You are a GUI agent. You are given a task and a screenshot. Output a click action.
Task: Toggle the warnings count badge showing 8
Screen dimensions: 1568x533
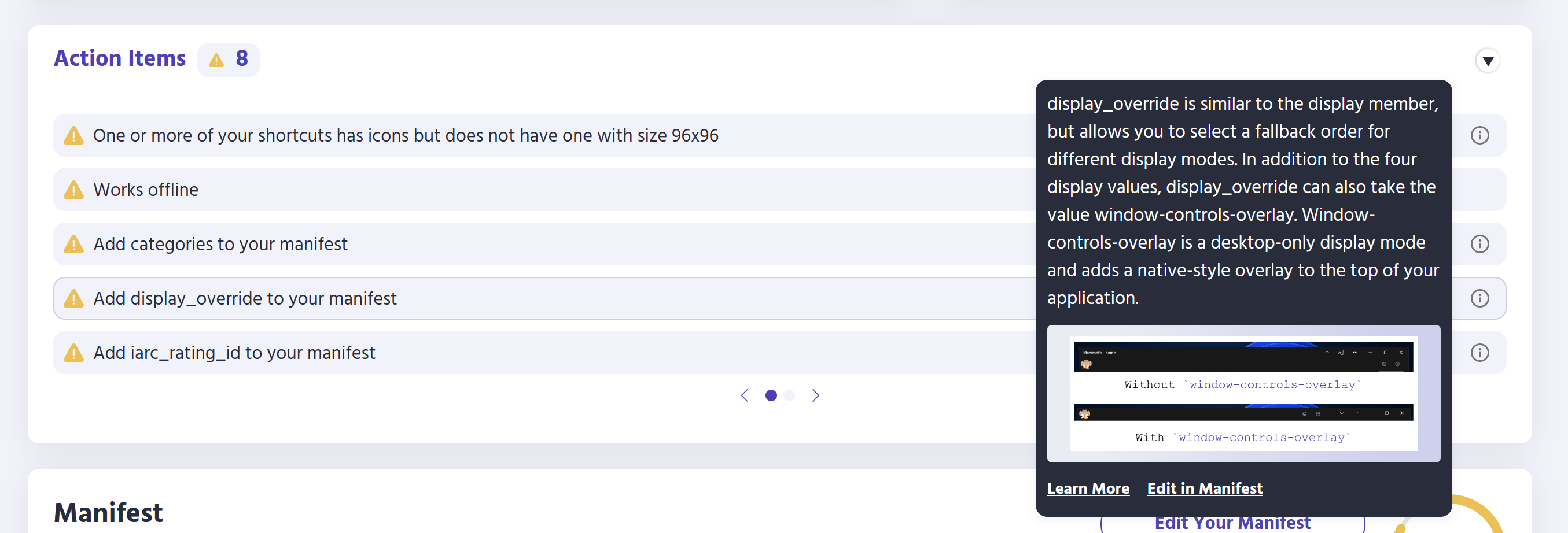pos(229,60)
